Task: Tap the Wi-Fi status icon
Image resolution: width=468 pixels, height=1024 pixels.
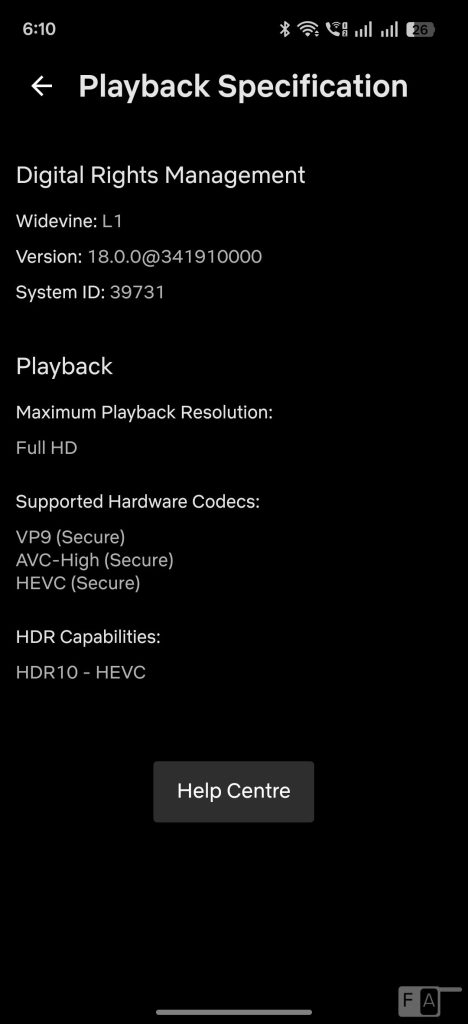Action: pos(307,29)
